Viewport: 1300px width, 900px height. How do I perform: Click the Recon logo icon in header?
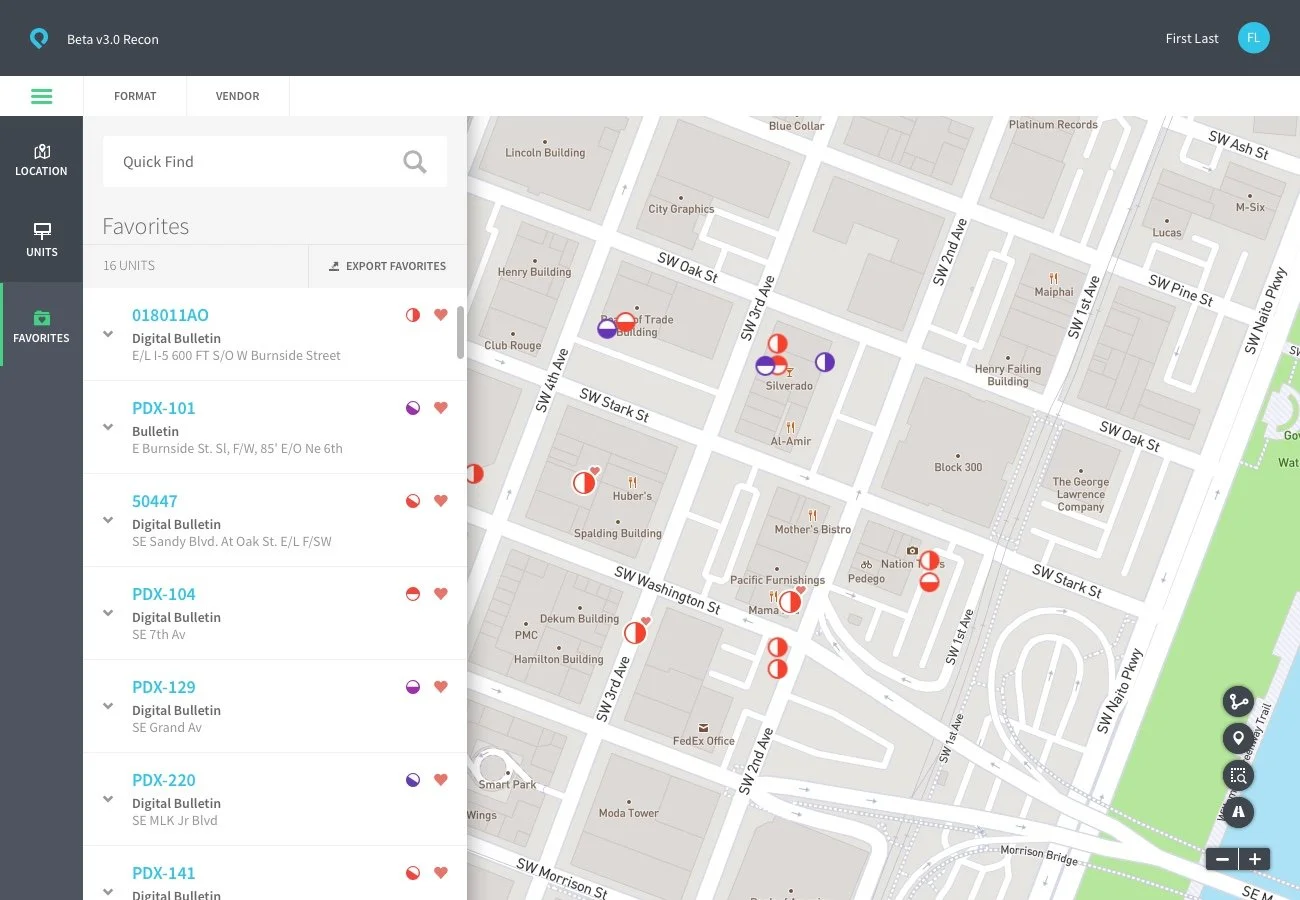point(38,39)
